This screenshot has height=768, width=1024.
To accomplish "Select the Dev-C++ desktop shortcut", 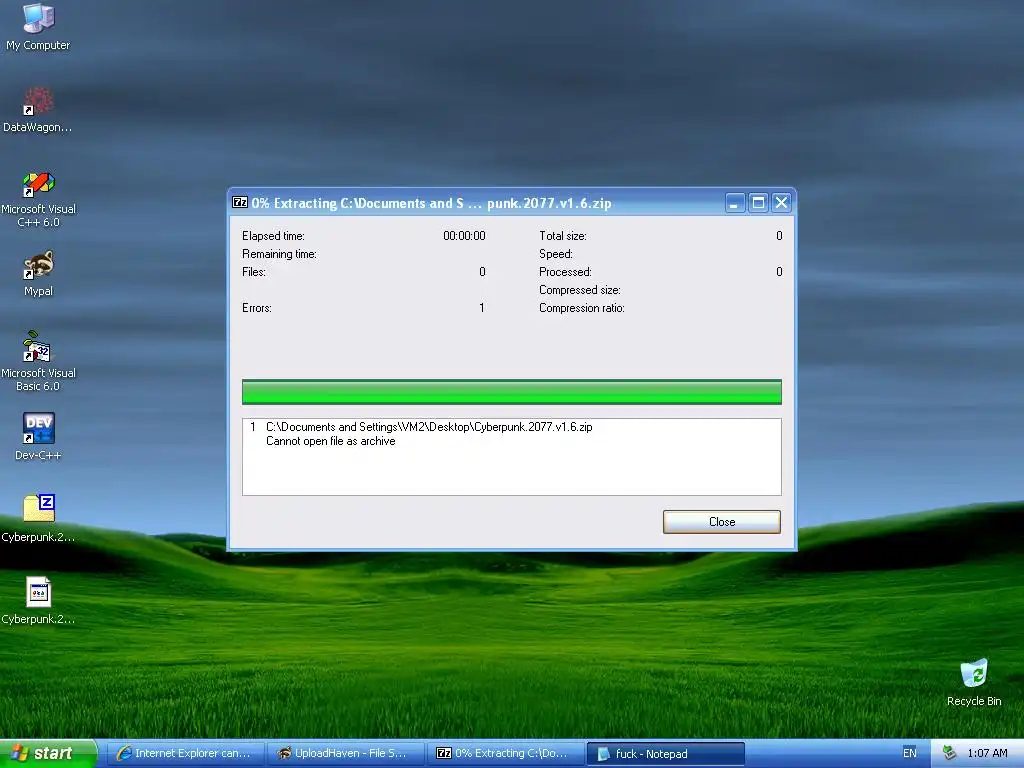I will click(38, 436).
